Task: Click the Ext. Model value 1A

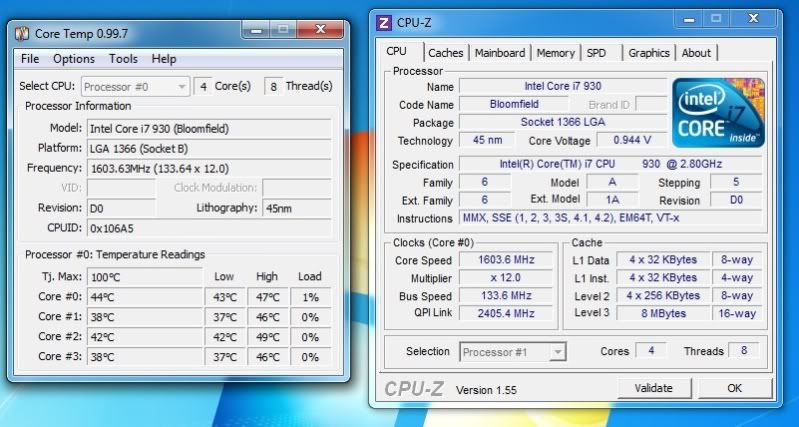Action: pos(612,200)
